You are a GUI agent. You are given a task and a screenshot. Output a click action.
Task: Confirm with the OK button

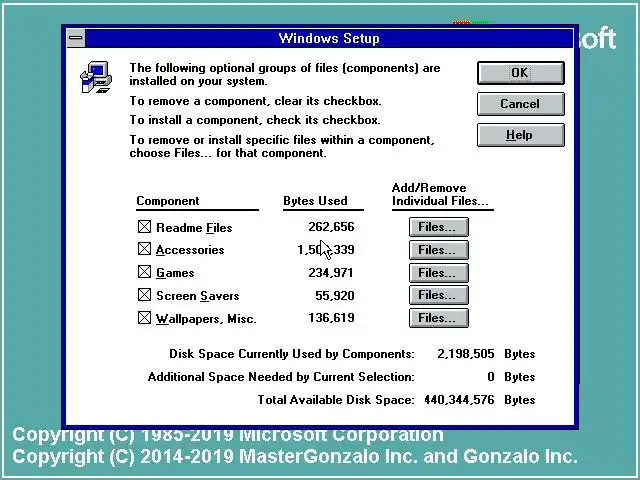coord(520,73)
